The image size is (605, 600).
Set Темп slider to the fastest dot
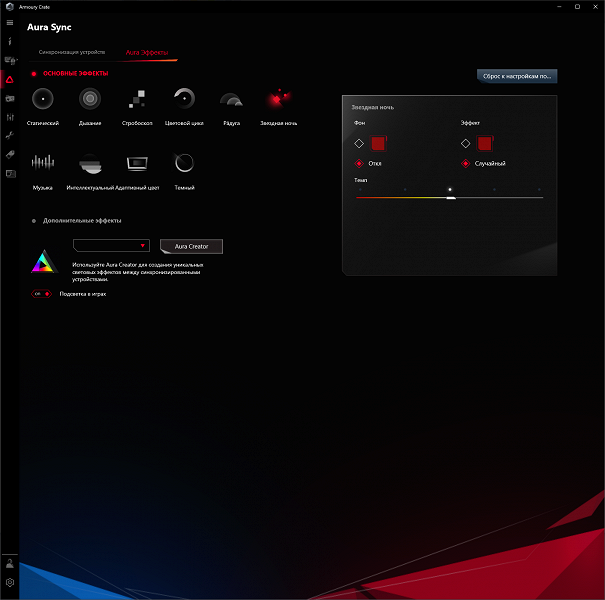pos(539,189)
